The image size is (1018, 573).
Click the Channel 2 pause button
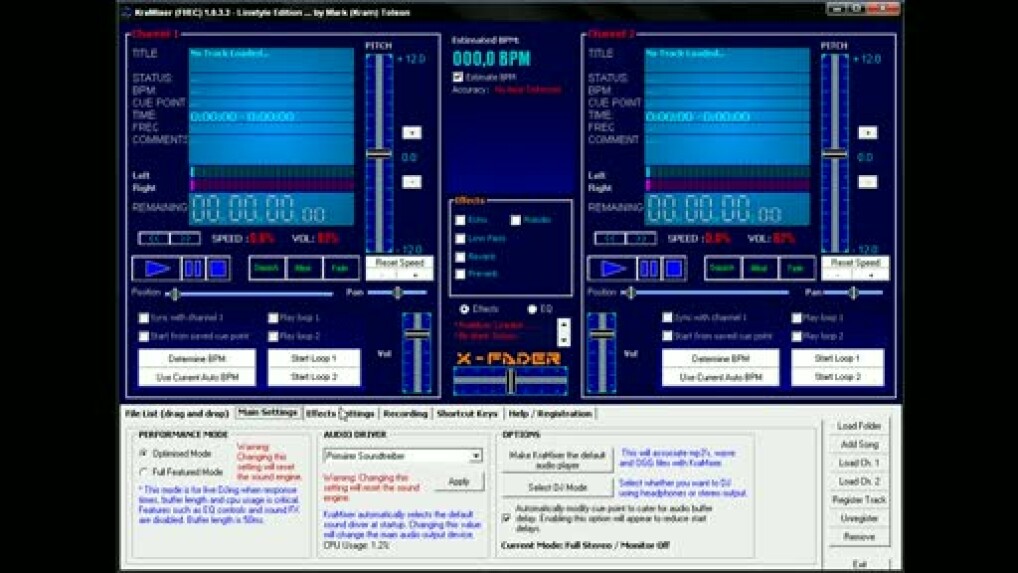coord(649,268)
